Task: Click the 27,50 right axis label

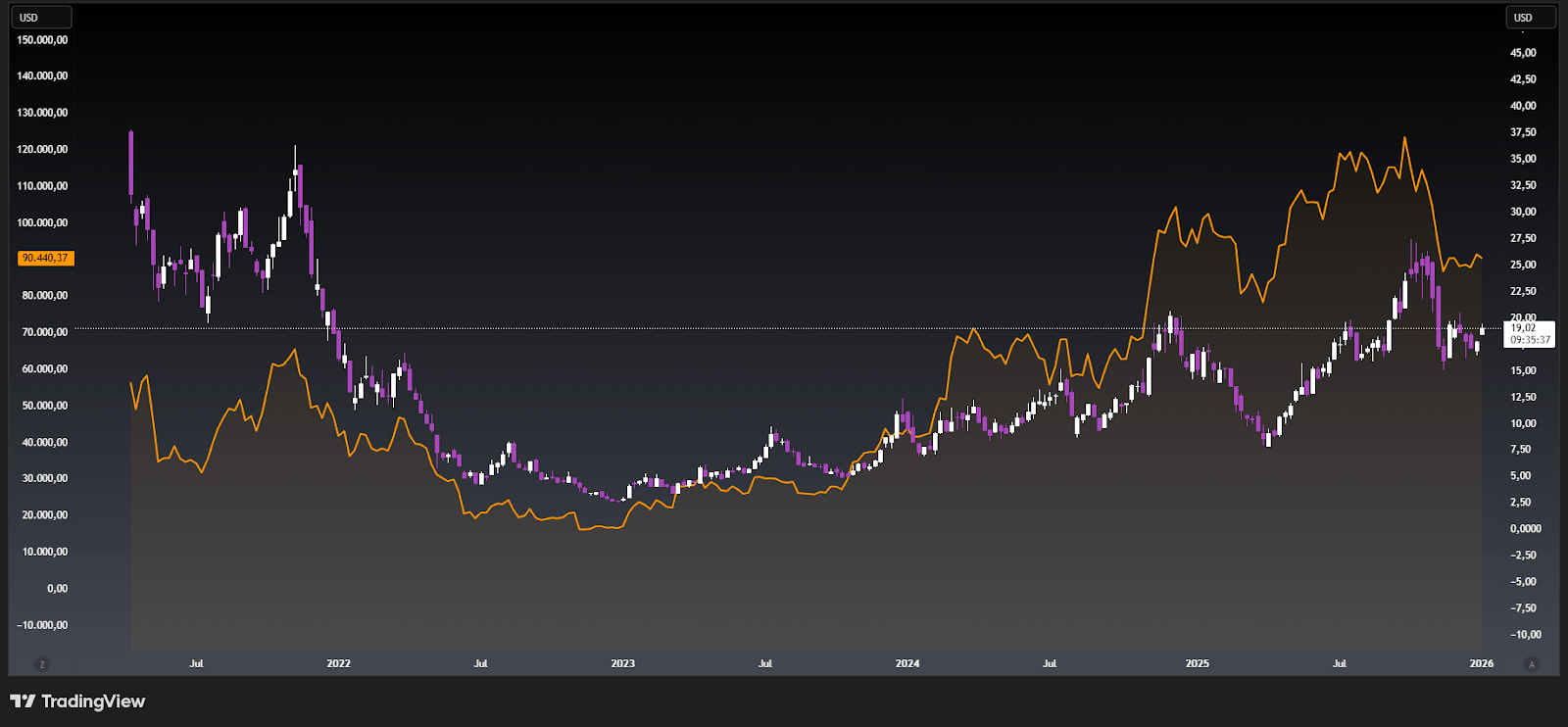Action: click(x=1523, y=238)
